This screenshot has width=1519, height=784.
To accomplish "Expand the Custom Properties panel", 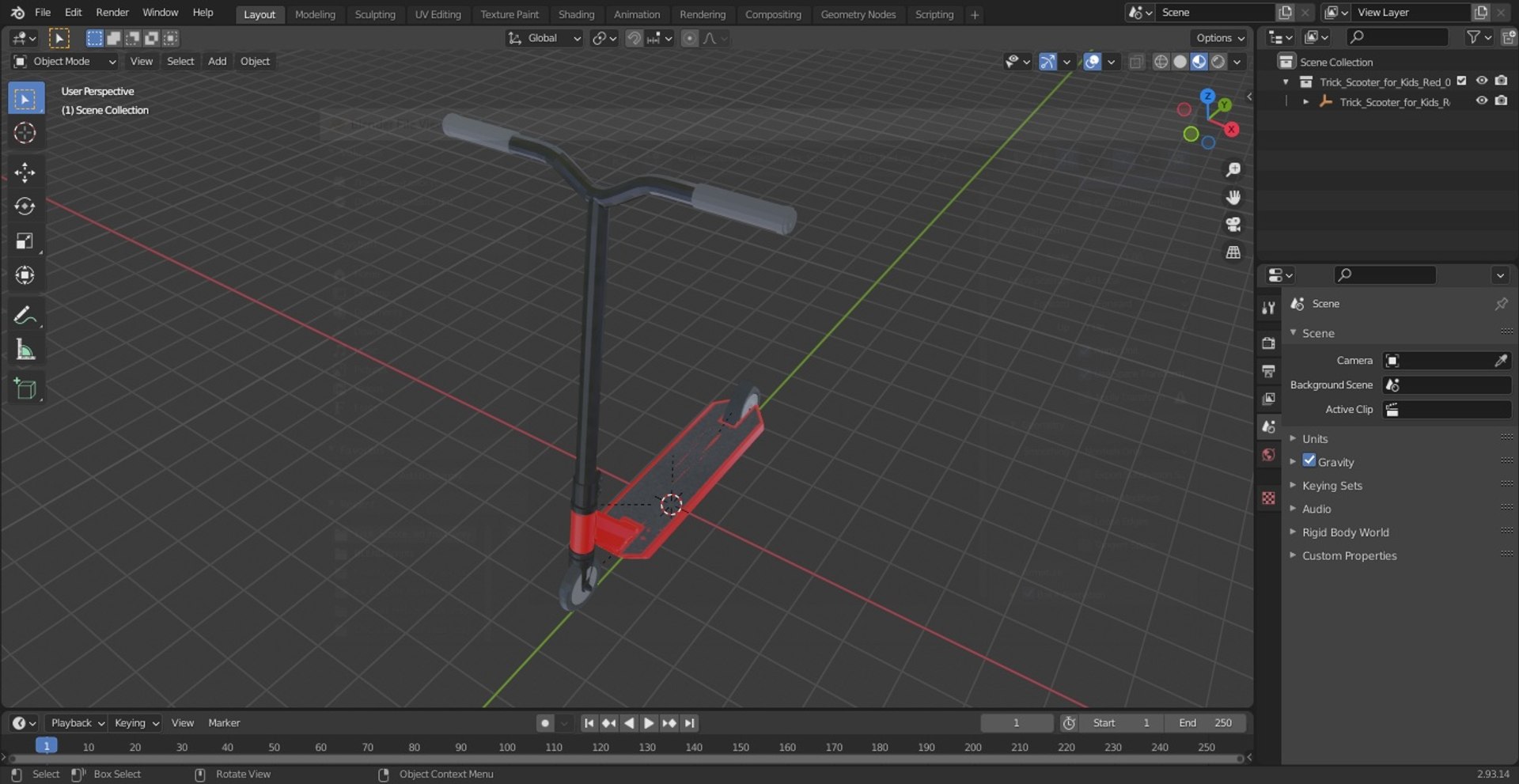I will coord(1349,555).
